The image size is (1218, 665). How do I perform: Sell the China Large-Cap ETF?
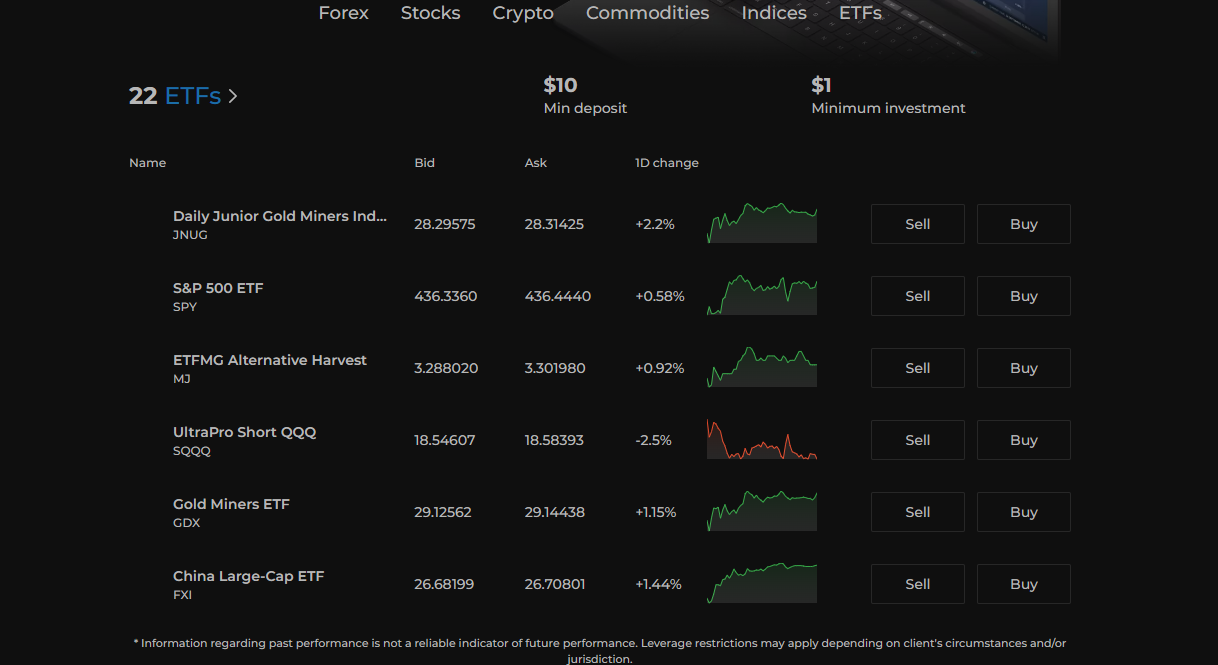(x=918, y=584)
